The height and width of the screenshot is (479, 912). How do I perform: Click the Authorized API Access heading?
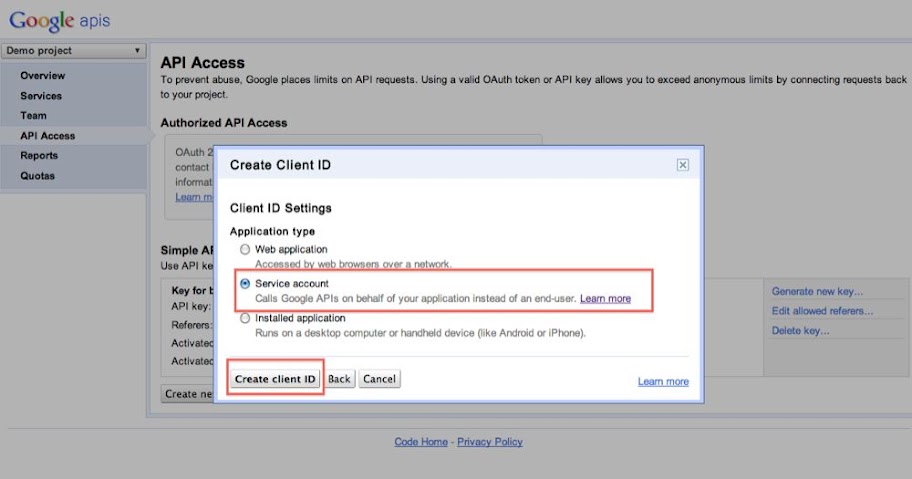coord(224,123)
